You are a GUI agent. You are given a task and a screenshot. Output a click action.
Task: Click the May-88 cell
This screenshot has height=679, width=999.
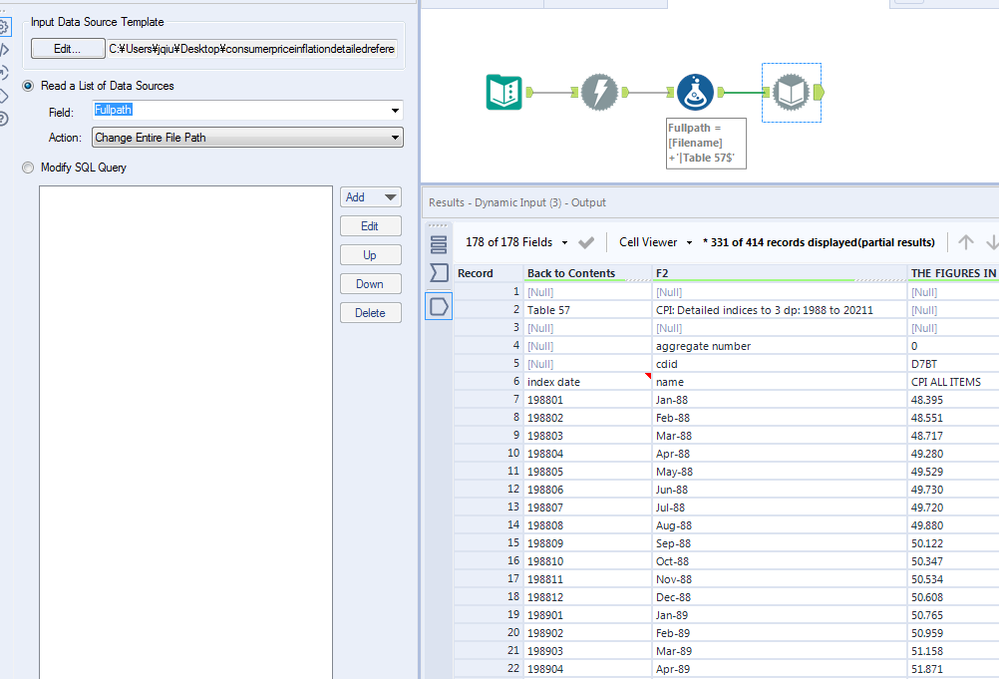[x=780, y=472]
